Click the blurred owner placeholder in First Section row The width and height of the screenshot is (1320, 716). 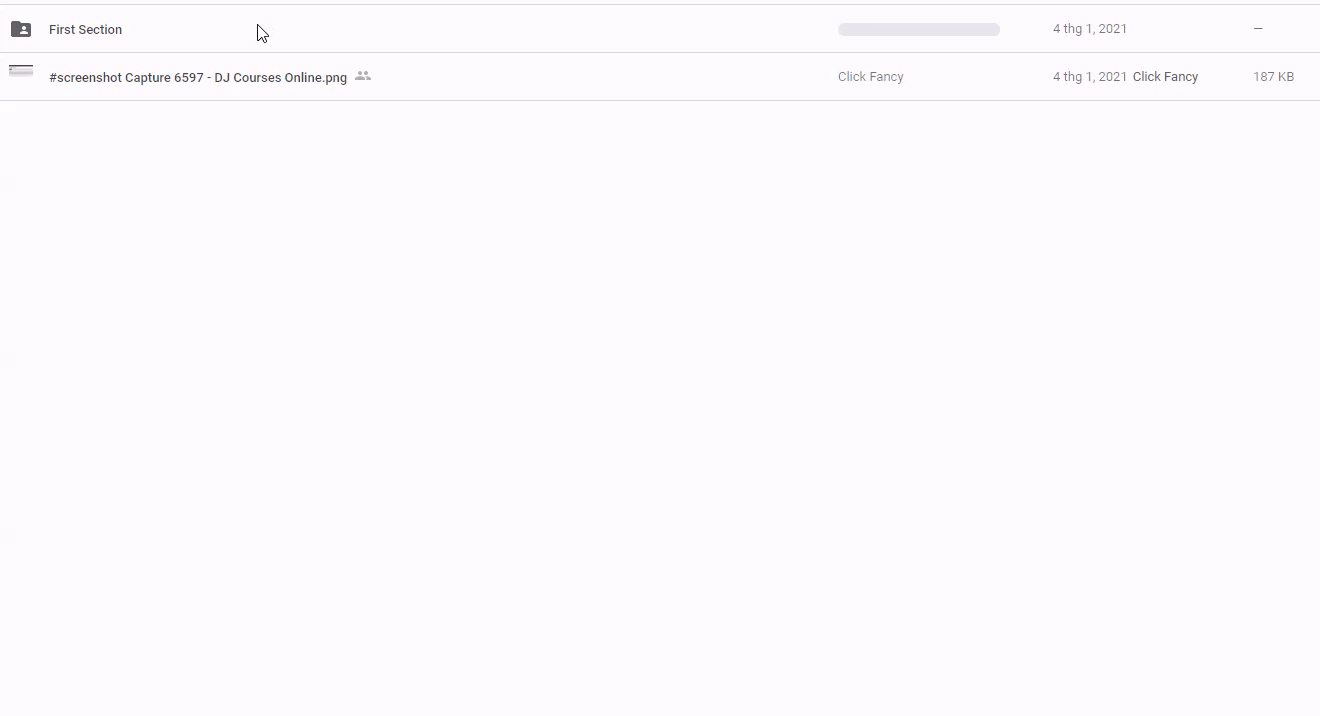click(918, 30)
